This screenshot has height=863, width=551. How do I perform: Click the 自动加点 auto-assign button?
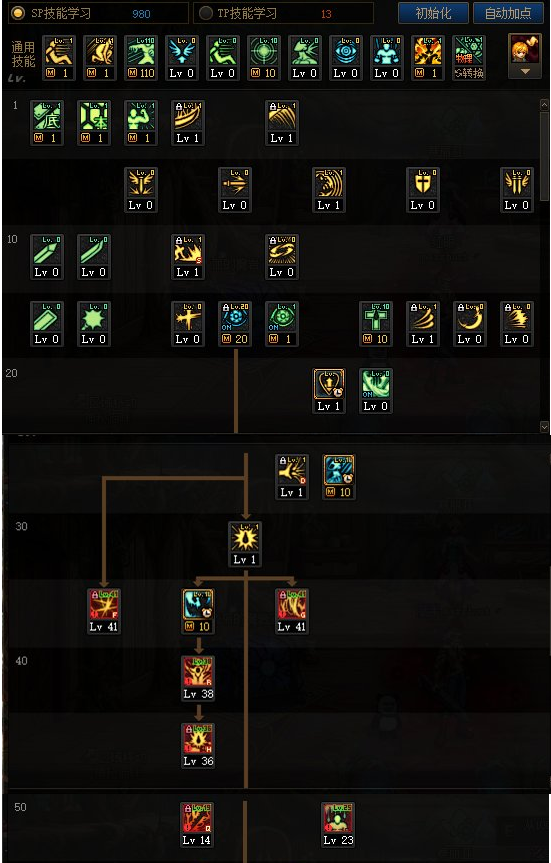[x=508, y=13]
